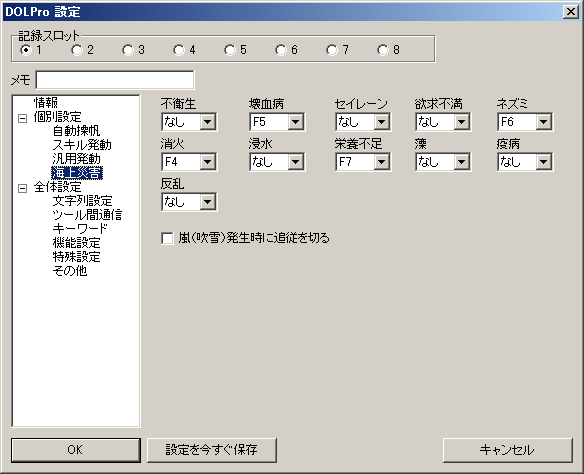Open 汎用発動 settings page
Image resolution: width=584 pixels, height=474 pixels.
76,159
